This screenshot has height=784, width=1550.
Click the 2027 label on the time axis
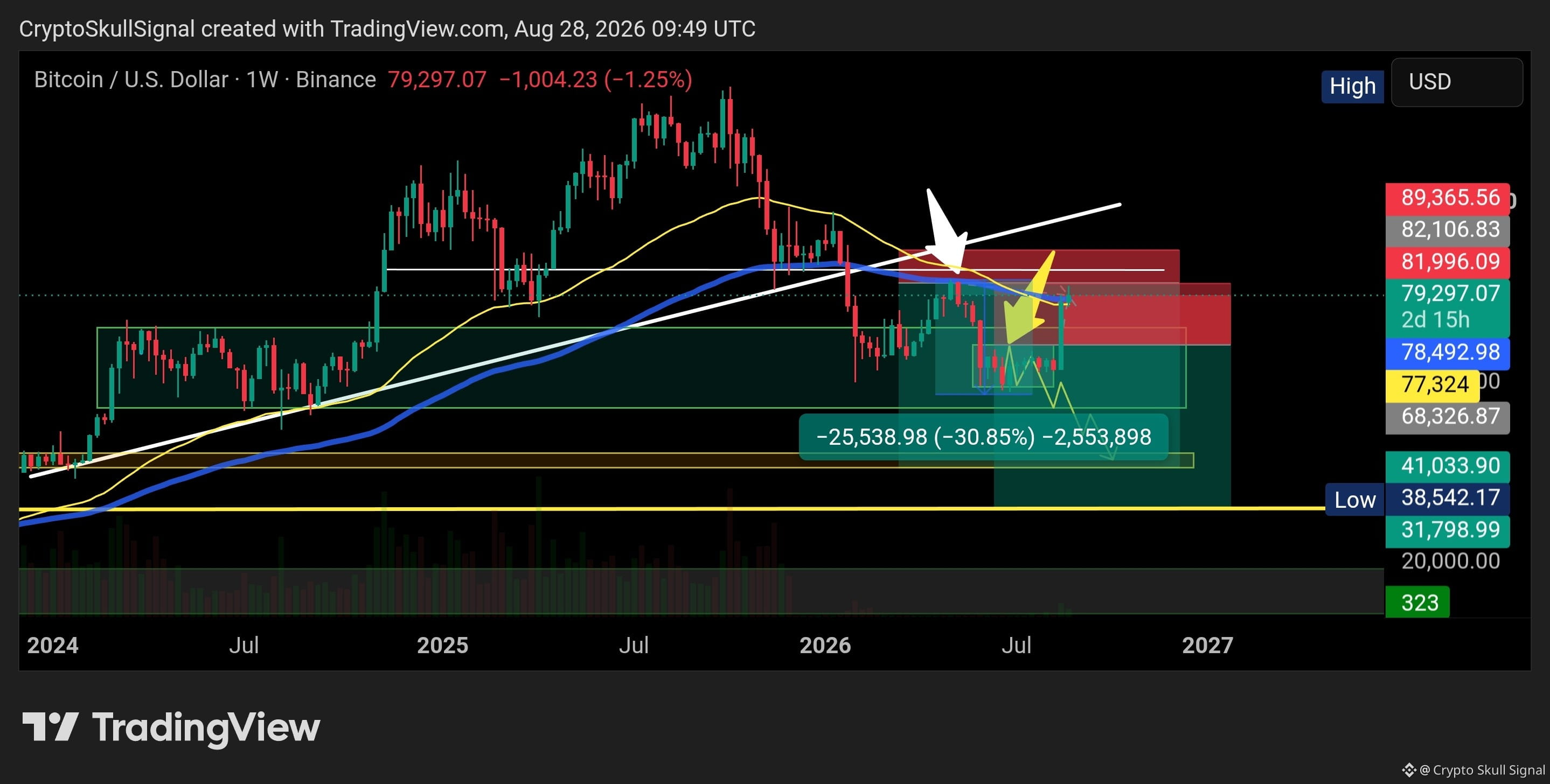[x=1208, y=646]
